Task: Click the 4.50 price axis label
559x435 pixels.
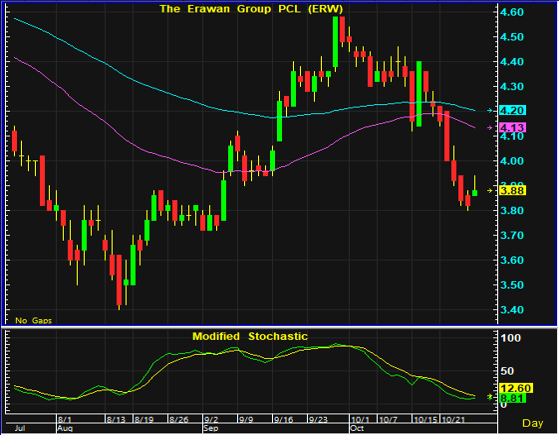Action: (x=512, y=37)
